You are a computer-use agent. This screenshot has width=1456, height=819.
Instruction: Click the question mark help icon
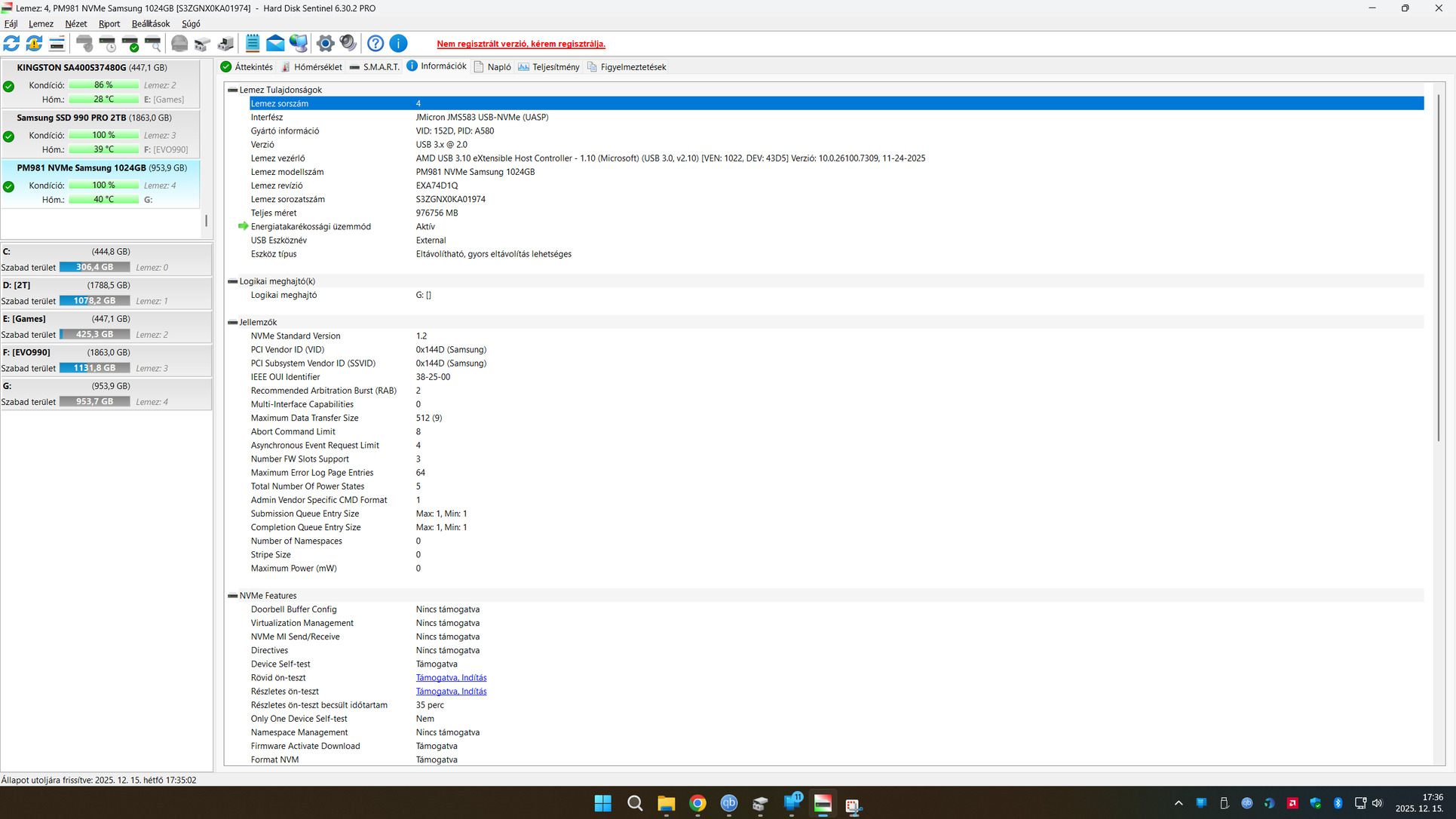tap(375, 44)
